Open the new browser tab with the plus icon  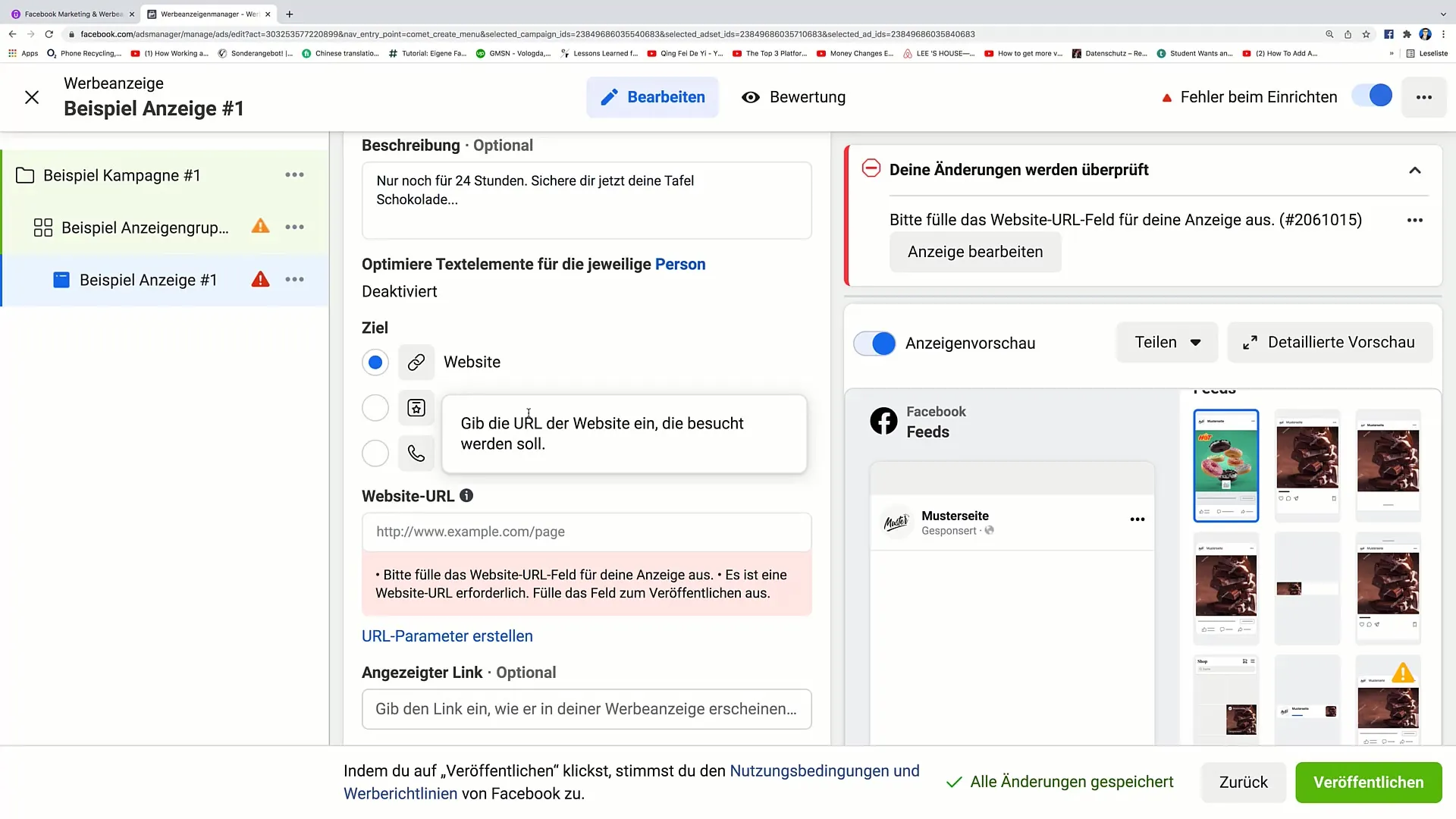pos(289,14)
